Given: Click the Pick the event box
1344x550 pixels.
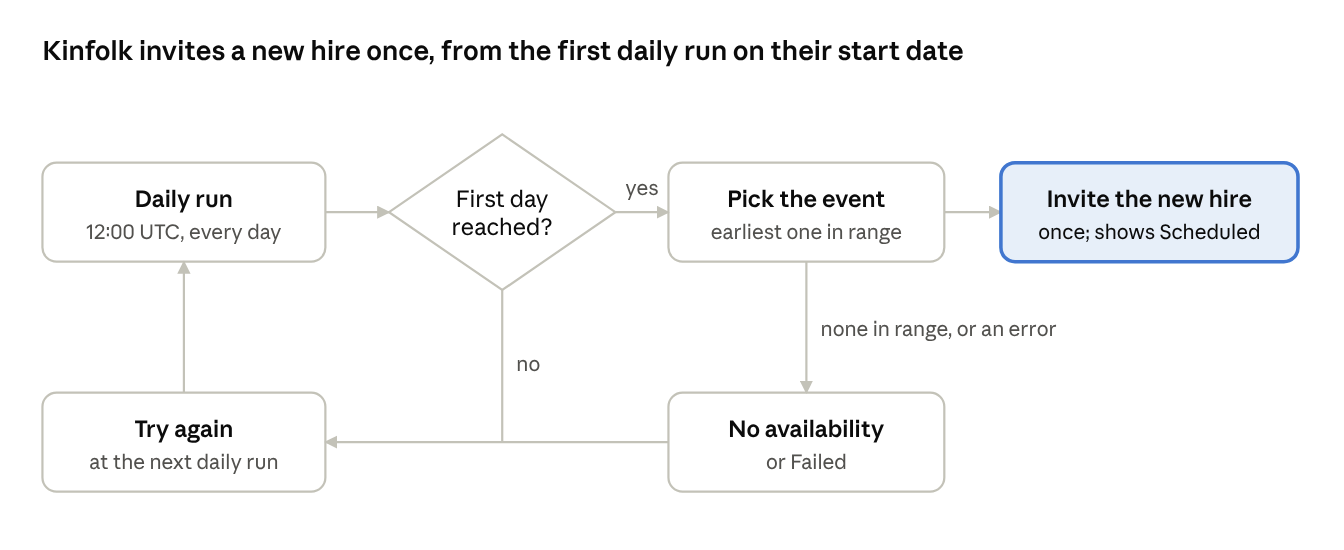Looking at the screenshot, I should pyautogui.click(x=806, y=212).
